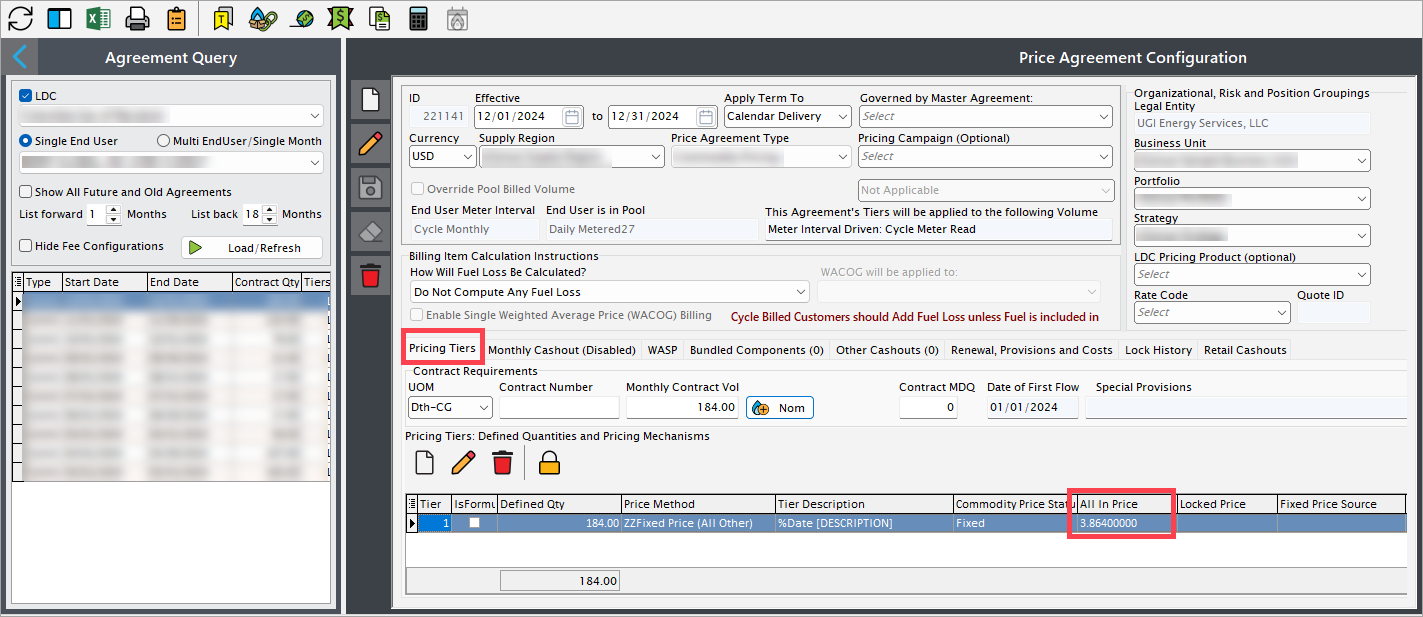Select Single End User radio option
The image size is (1423, 617).
(26, 141)
